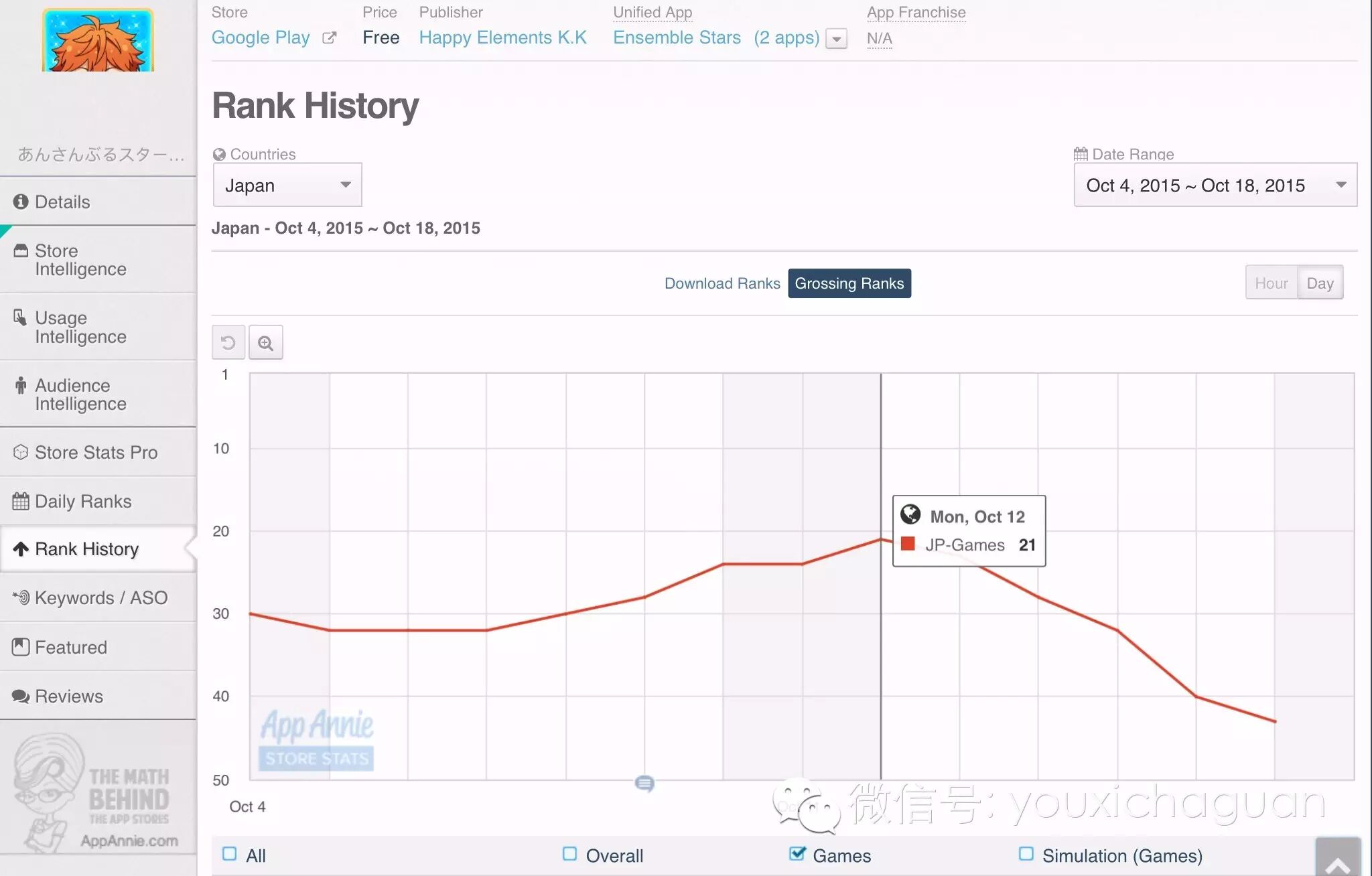Open the Japan countries dropdown
This screenshot has height=876, width=1372.
click(287, 185)
